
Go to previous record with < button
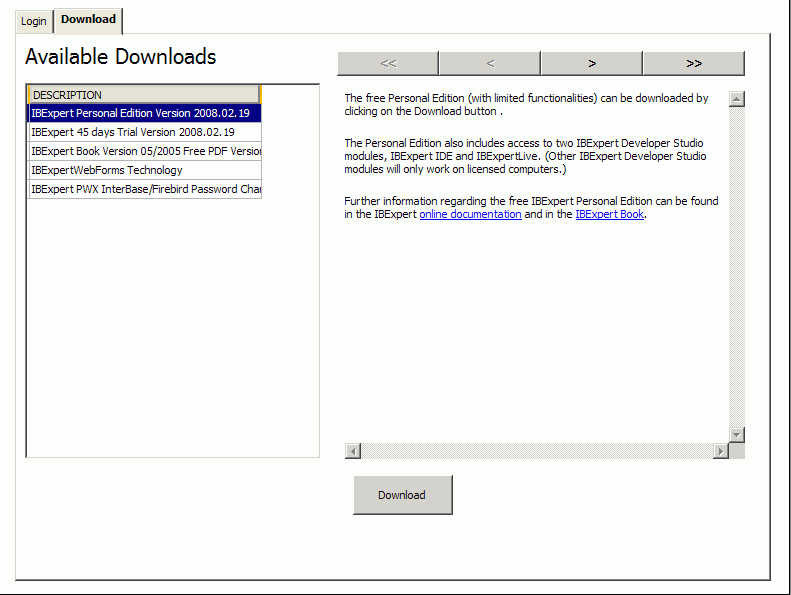click(x=490, y=63)
